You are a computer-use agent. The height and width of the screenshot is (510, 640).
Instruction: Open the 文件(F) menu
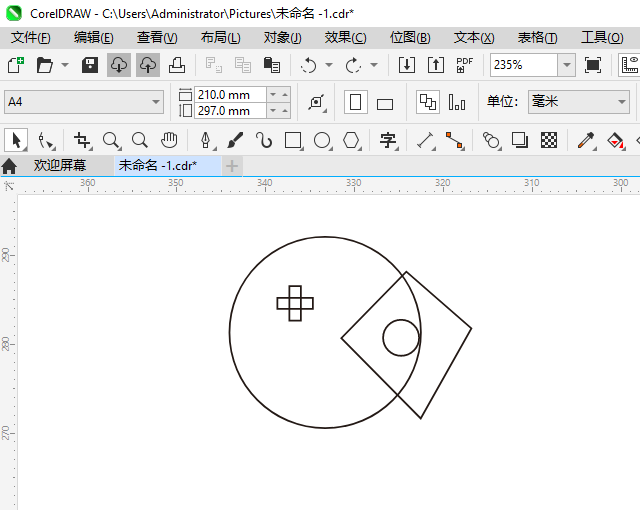[x=31, y=38]
